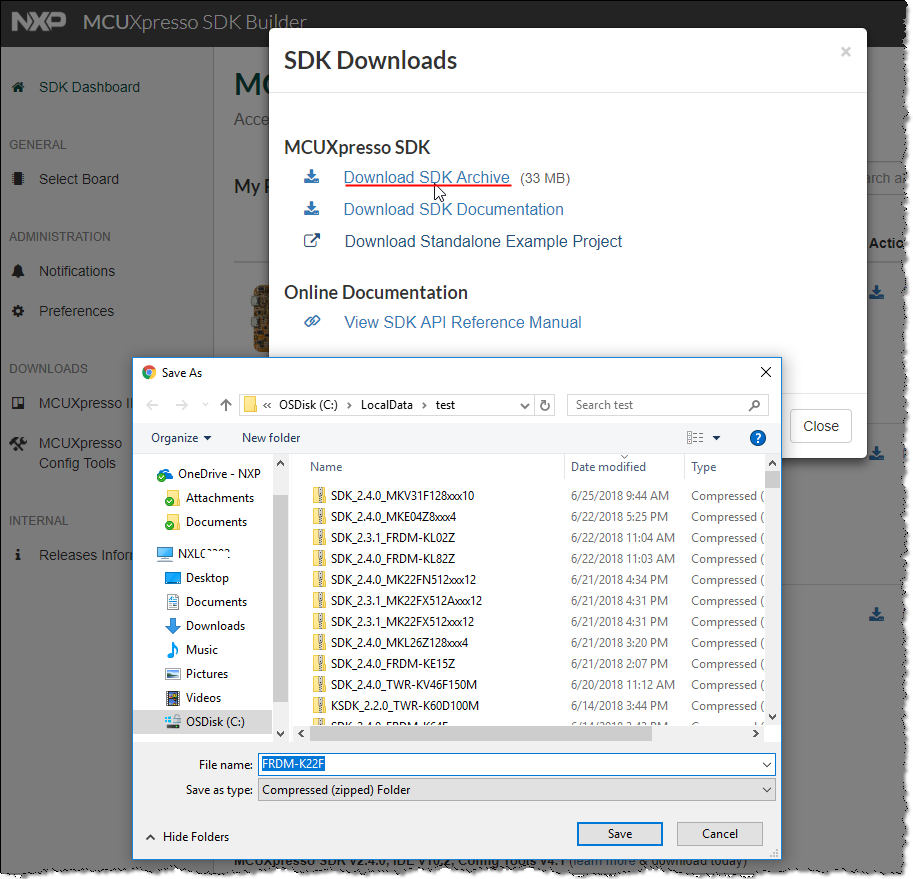Image resolution: width=913 pixels, height=879 pixels.
Task: Select Videos in the navigation tree
Action: click(203, 697)
